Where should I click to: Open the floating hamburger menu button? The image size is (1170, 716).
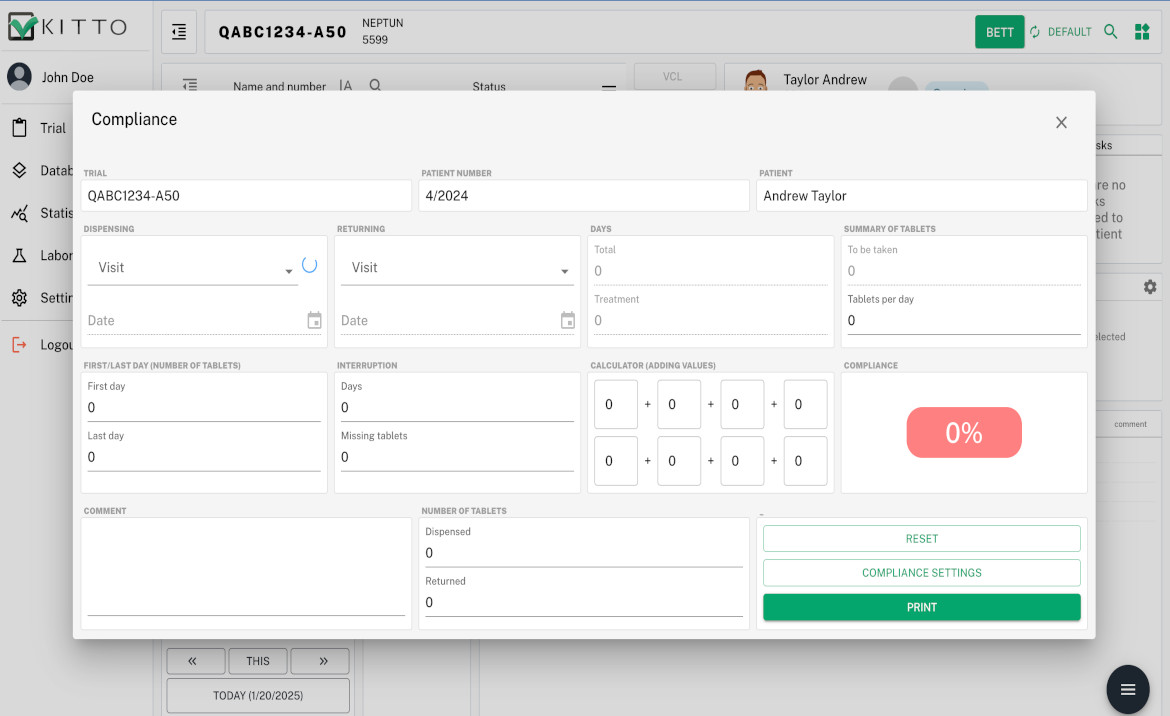point(1128,689)
